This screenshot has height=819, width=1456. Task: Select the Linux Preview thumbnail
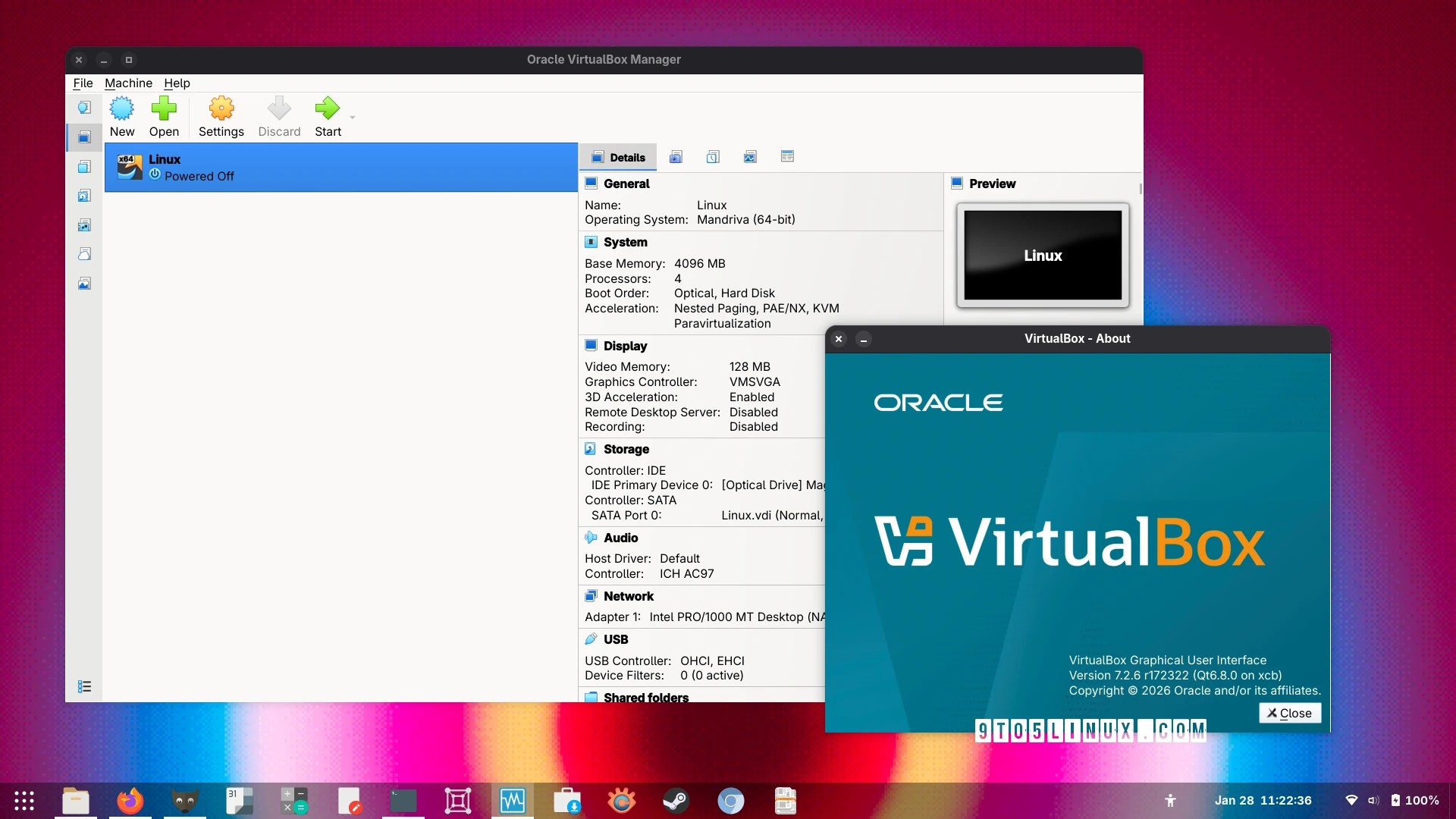click(1043, 256)
